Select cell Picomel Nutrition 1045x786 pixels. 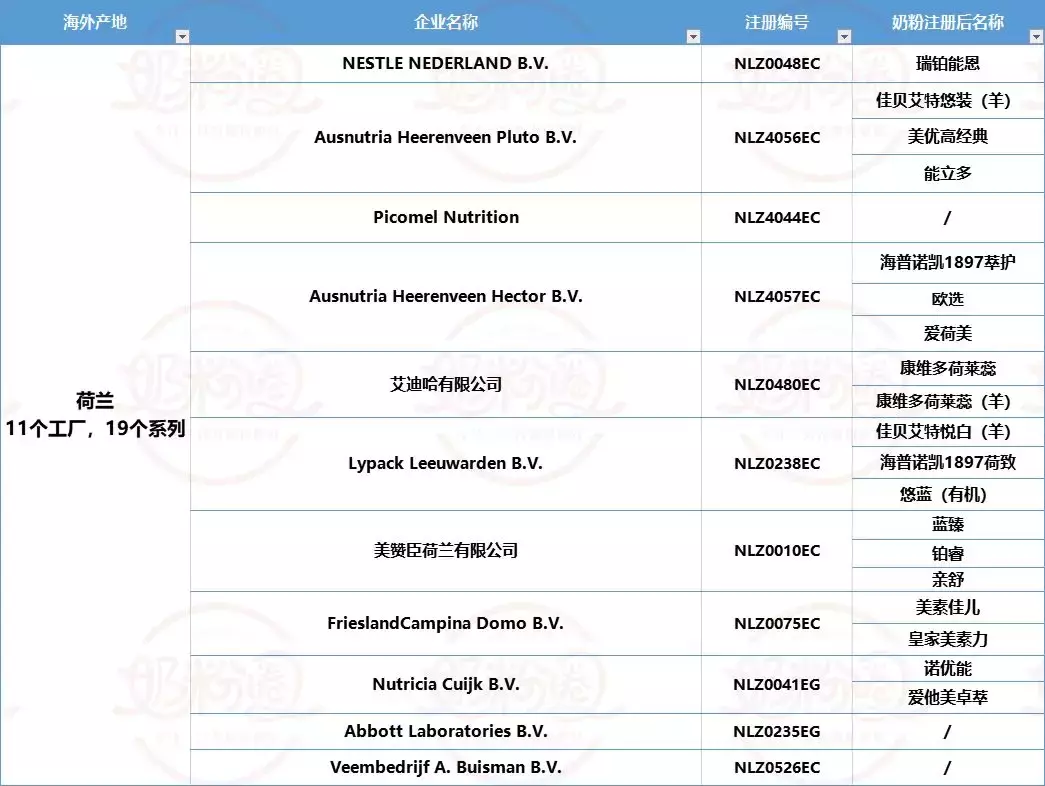tap(445, 217)
